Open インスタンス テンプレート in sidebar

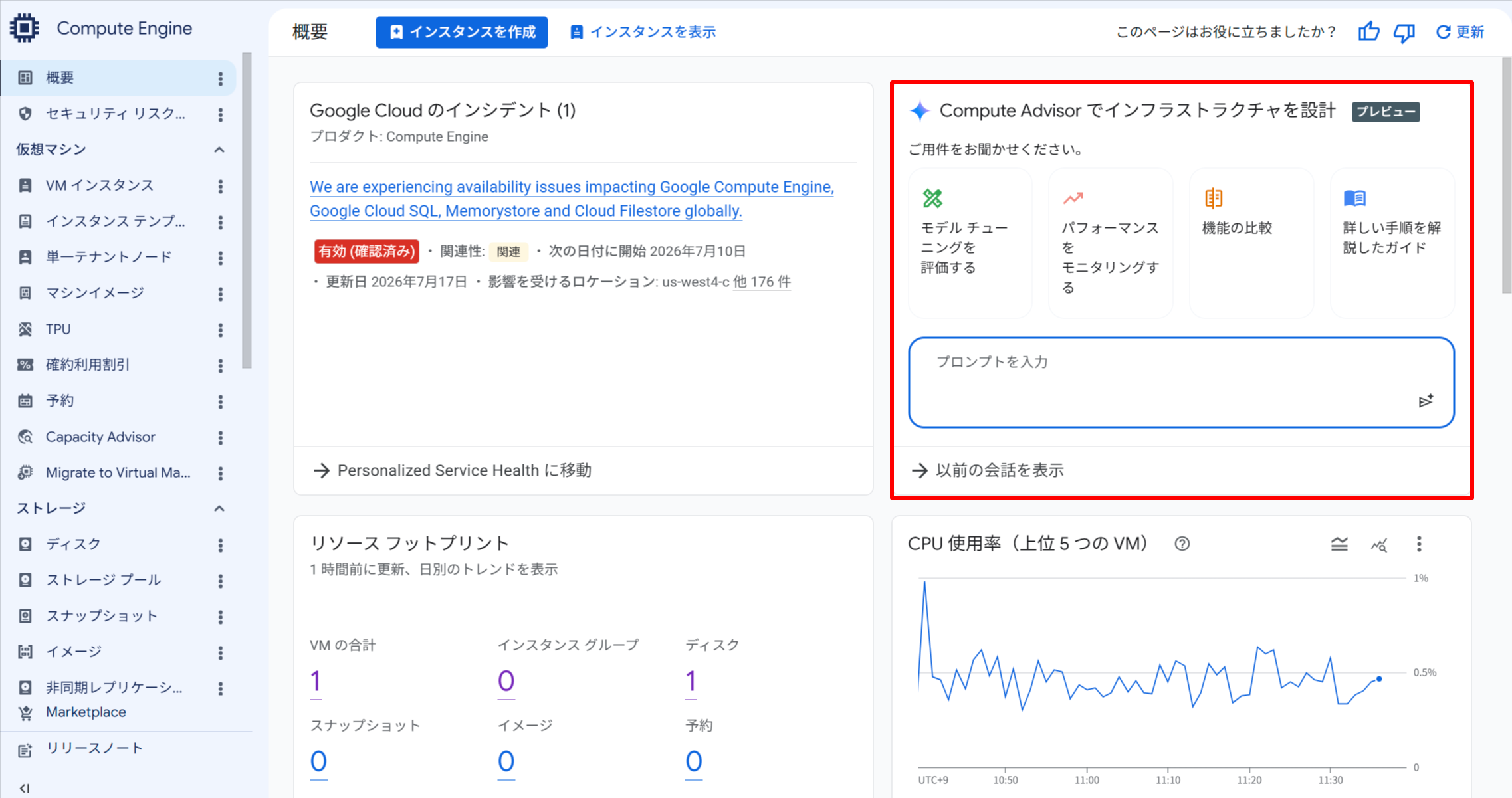[x=118, y=221]
